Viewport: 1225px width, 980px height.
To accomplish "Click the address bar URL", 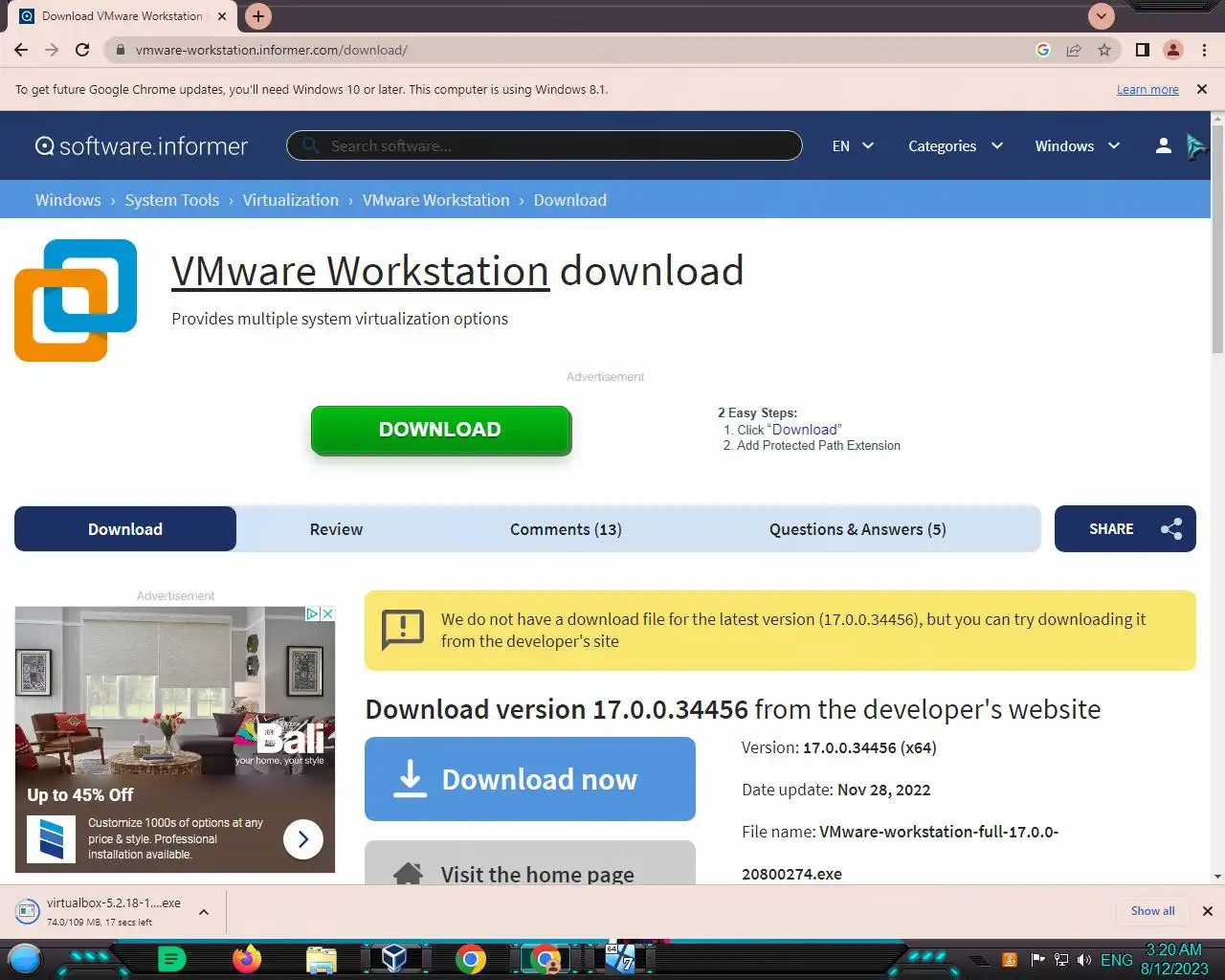I will [x=272, y=50].
